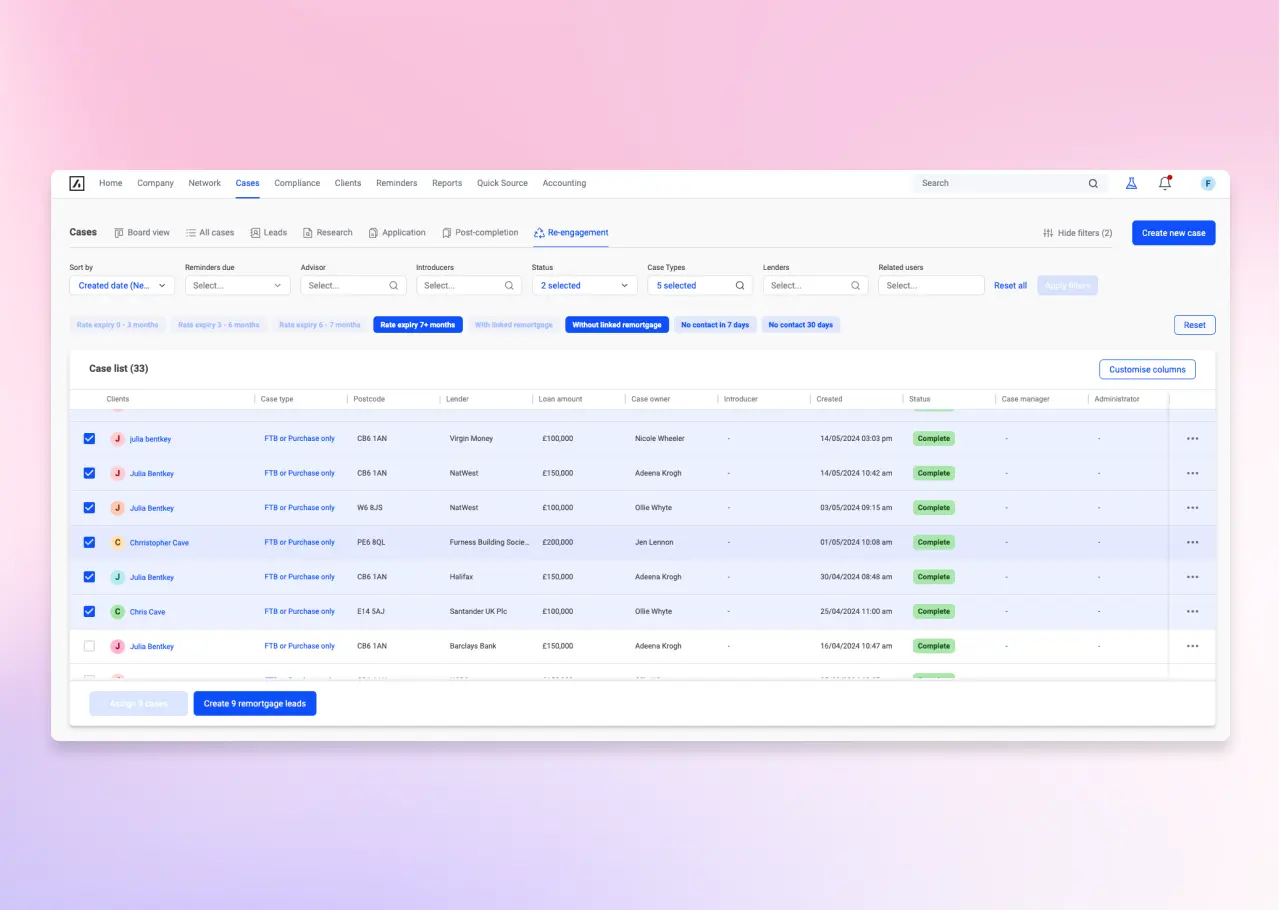
Task: Uncheck Chris Cave's row checkbox
Action: (89, 611)
